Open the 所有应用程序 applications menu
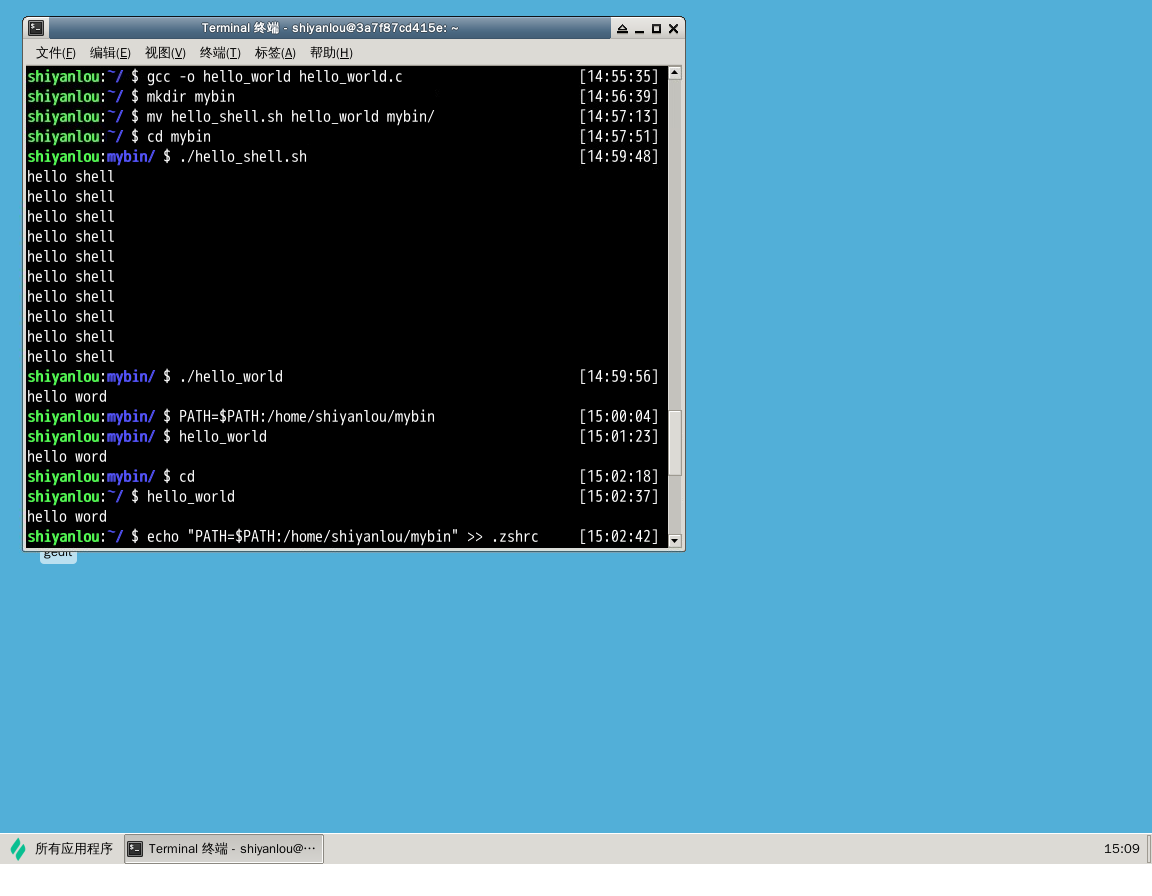 [73, 849]
